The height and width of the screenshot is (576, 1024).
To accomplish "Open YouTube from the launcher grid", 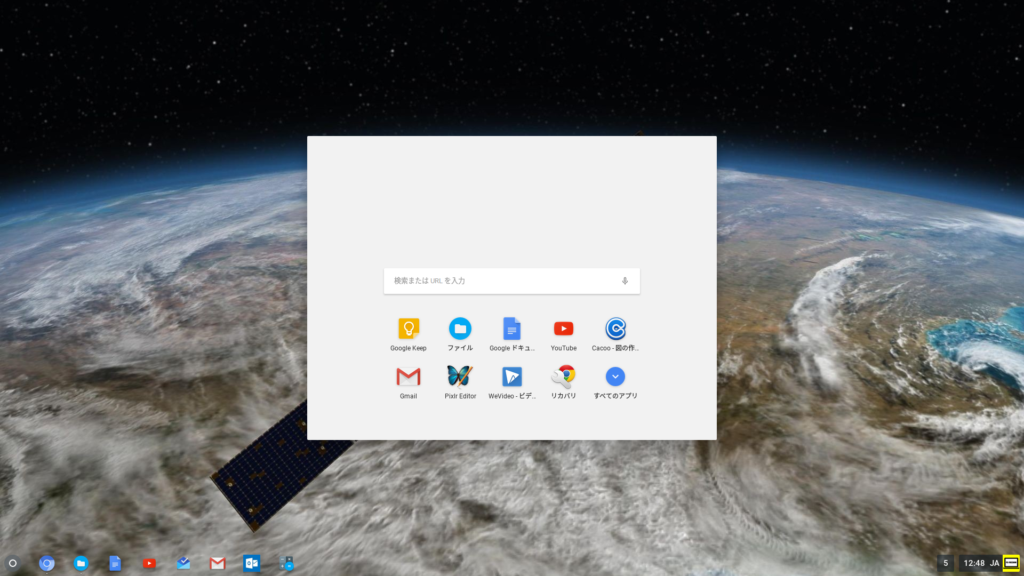I will (x=563, y=328).
